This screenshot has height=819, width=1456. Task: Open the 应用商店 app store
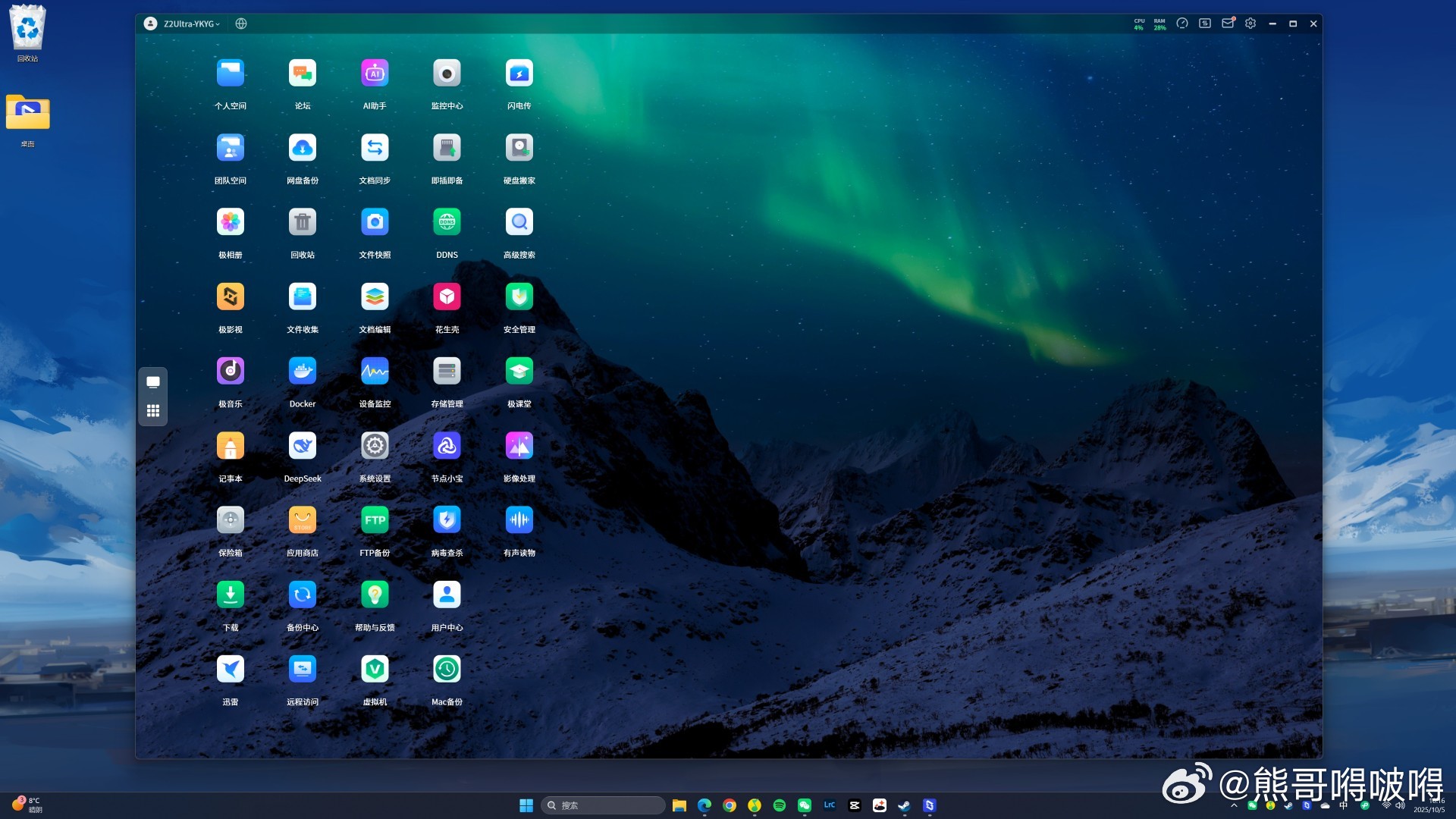tap(302, 520)
